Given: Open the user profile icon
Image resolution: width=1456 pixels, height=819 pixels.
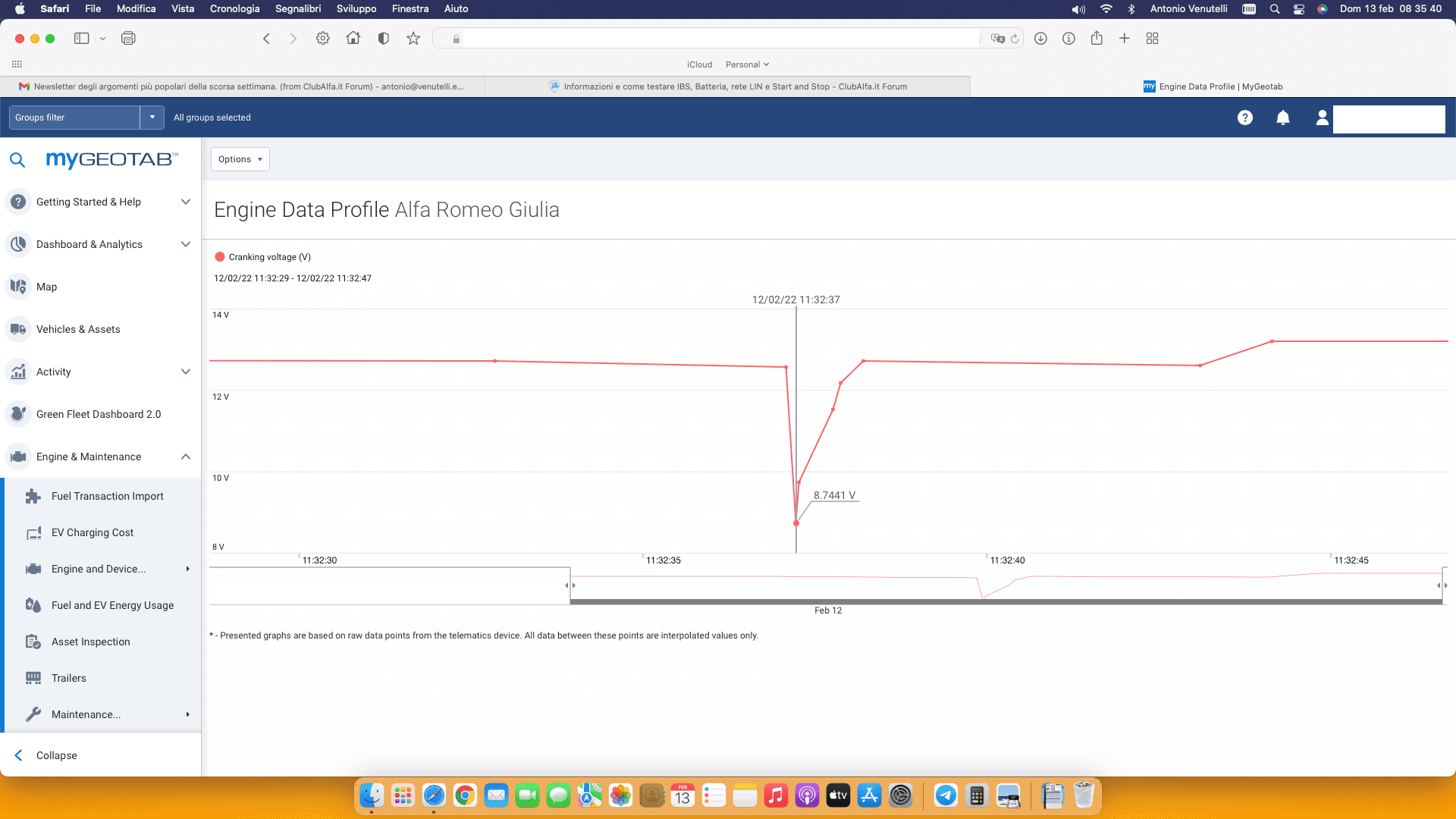Looking at the screenshot, I should tap(1322, 118).
